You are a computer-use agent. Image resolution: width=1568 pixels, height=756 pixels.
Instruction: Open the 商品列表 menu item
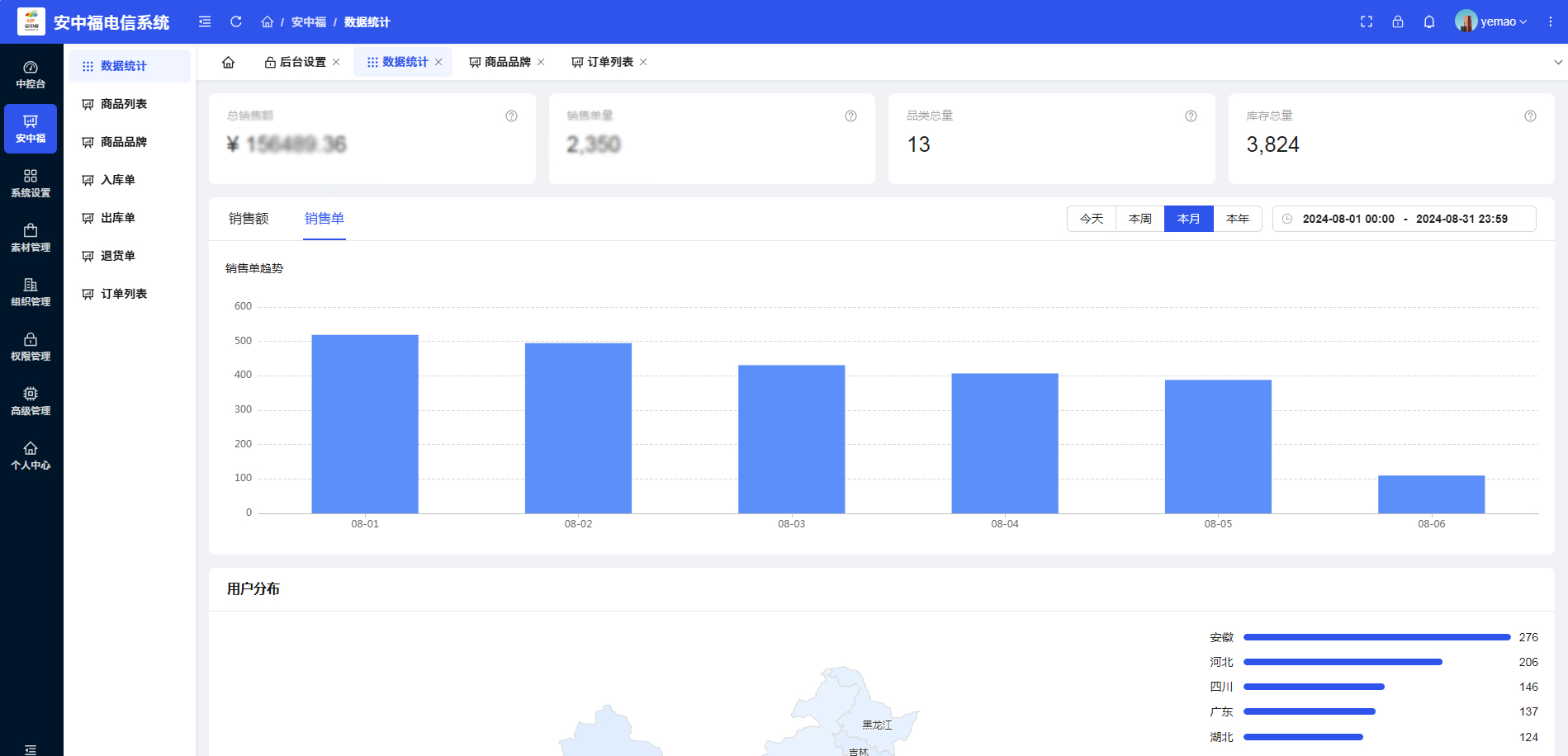click(124, 104)
